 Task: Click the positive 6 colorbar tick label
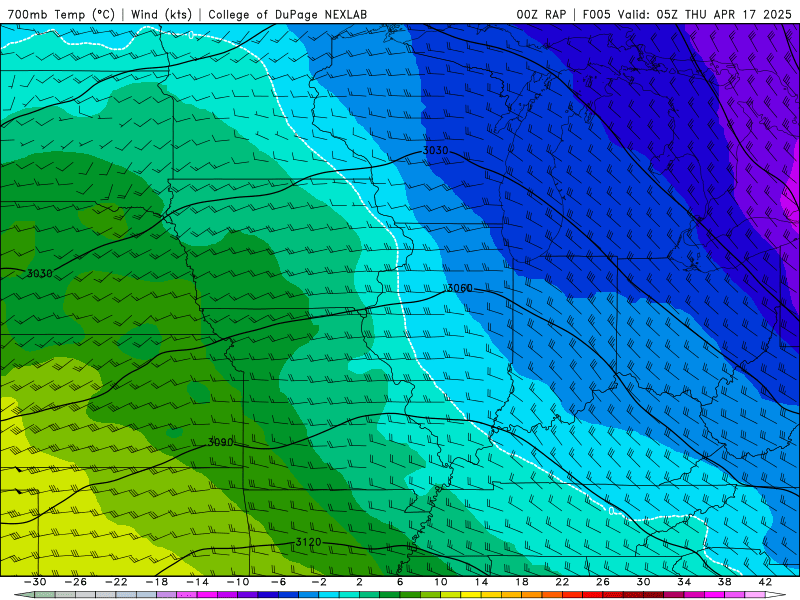(400, 582)
